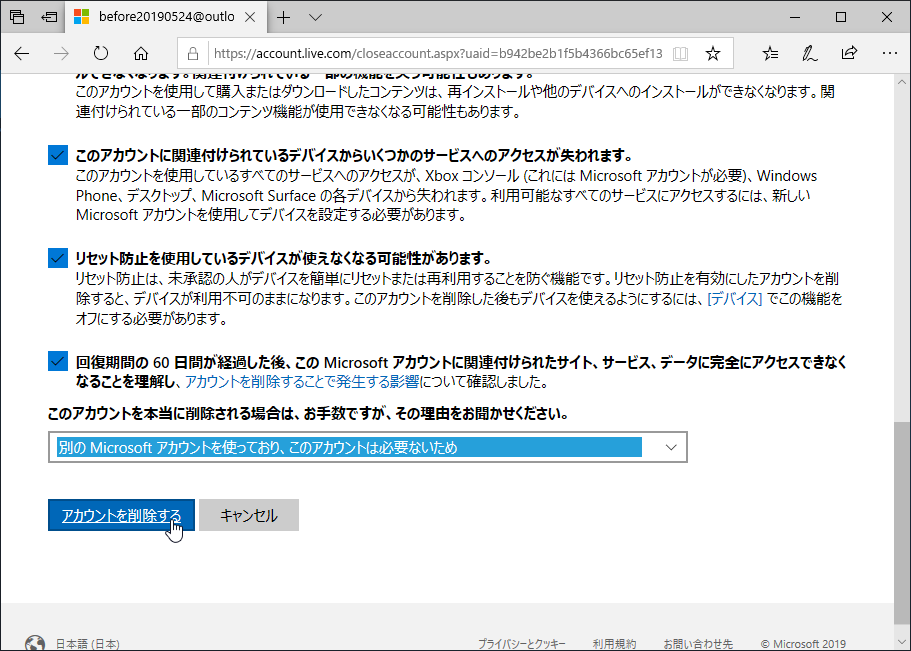This screenshot has height=651, width=911.
Task: Minimize the Edge window
Action: (795, 17)
